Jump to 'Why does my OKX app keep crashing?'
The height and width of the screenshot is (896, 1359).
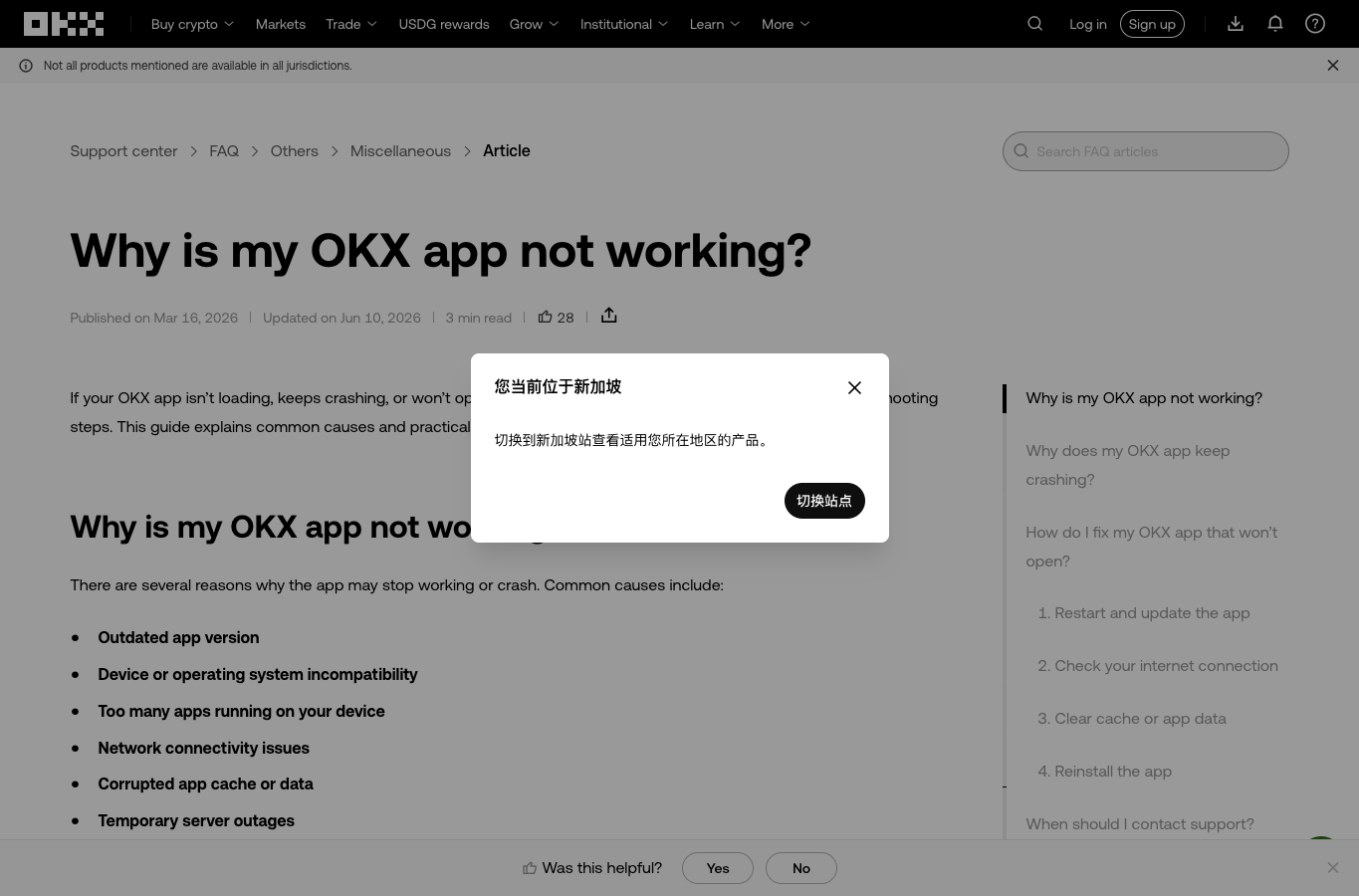click(1128, 465)
